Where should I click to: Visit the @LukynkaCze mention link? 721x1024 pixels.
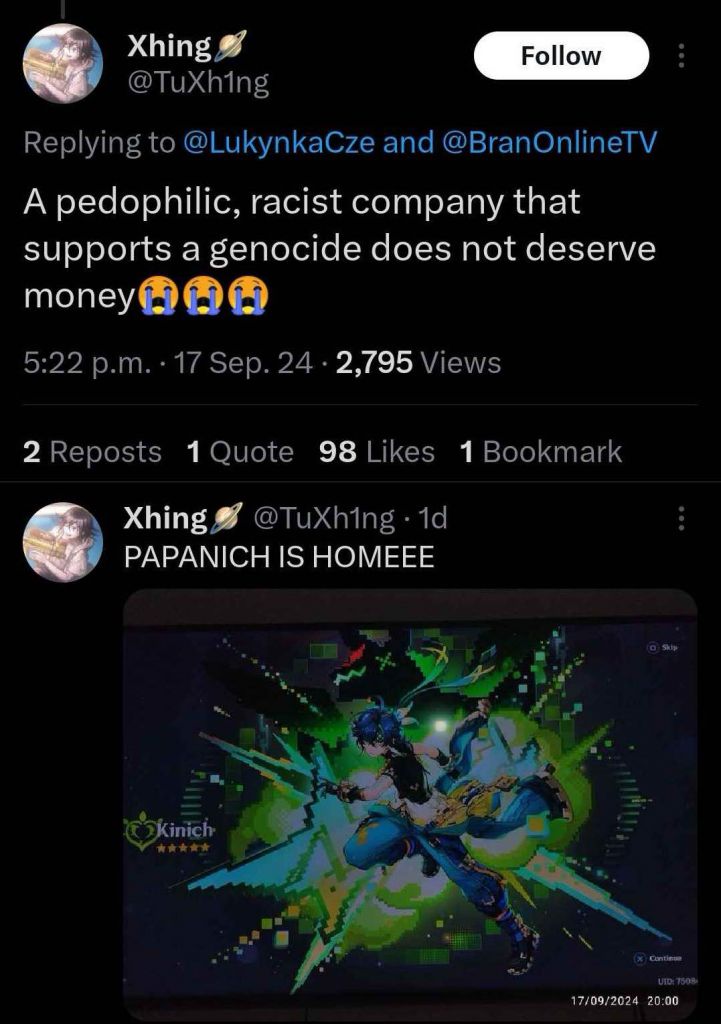click(x=280, y=142)
